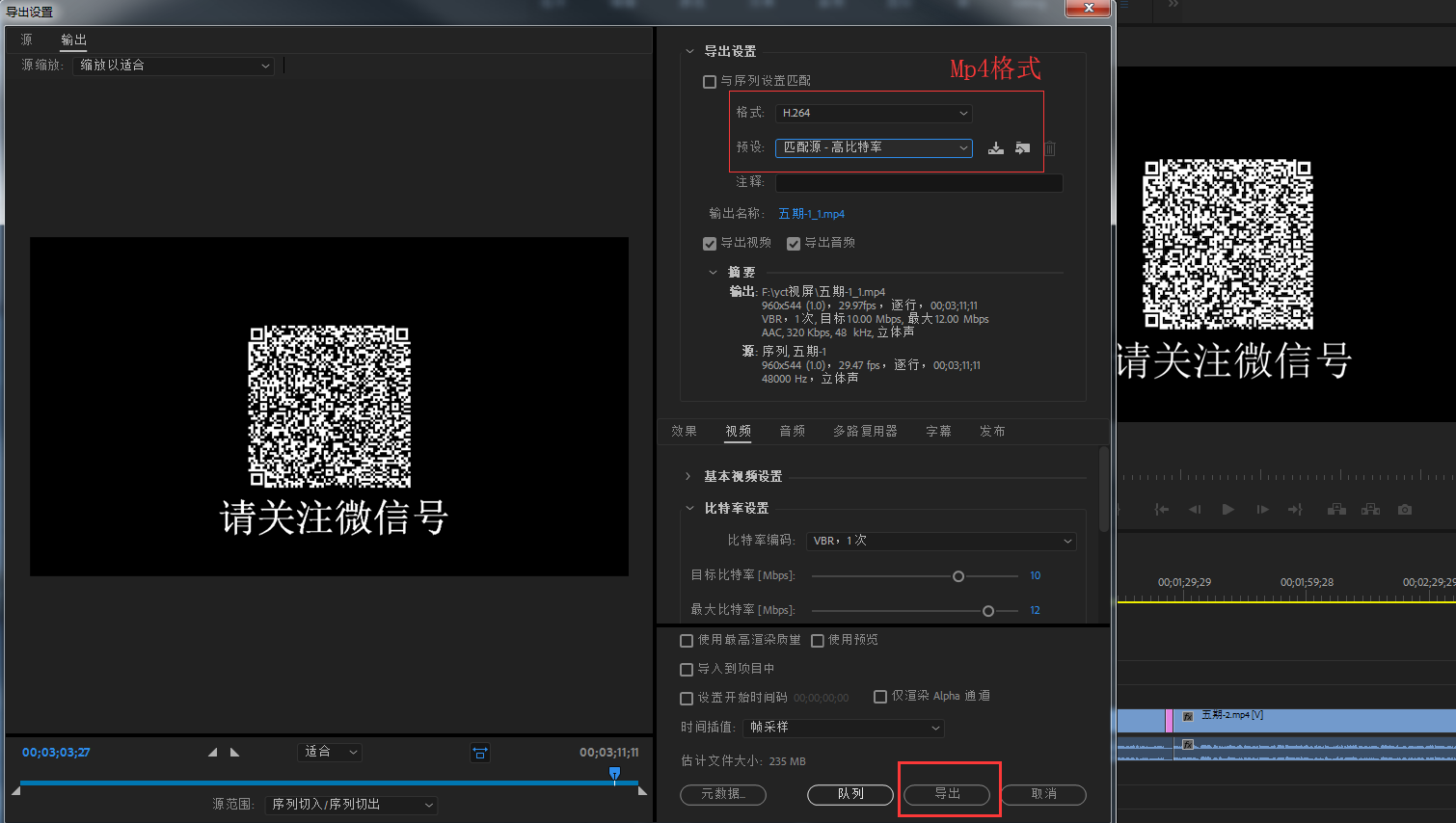1456x823 pixels.
Task: Click the 取消 button
Action: point(1043,794)
